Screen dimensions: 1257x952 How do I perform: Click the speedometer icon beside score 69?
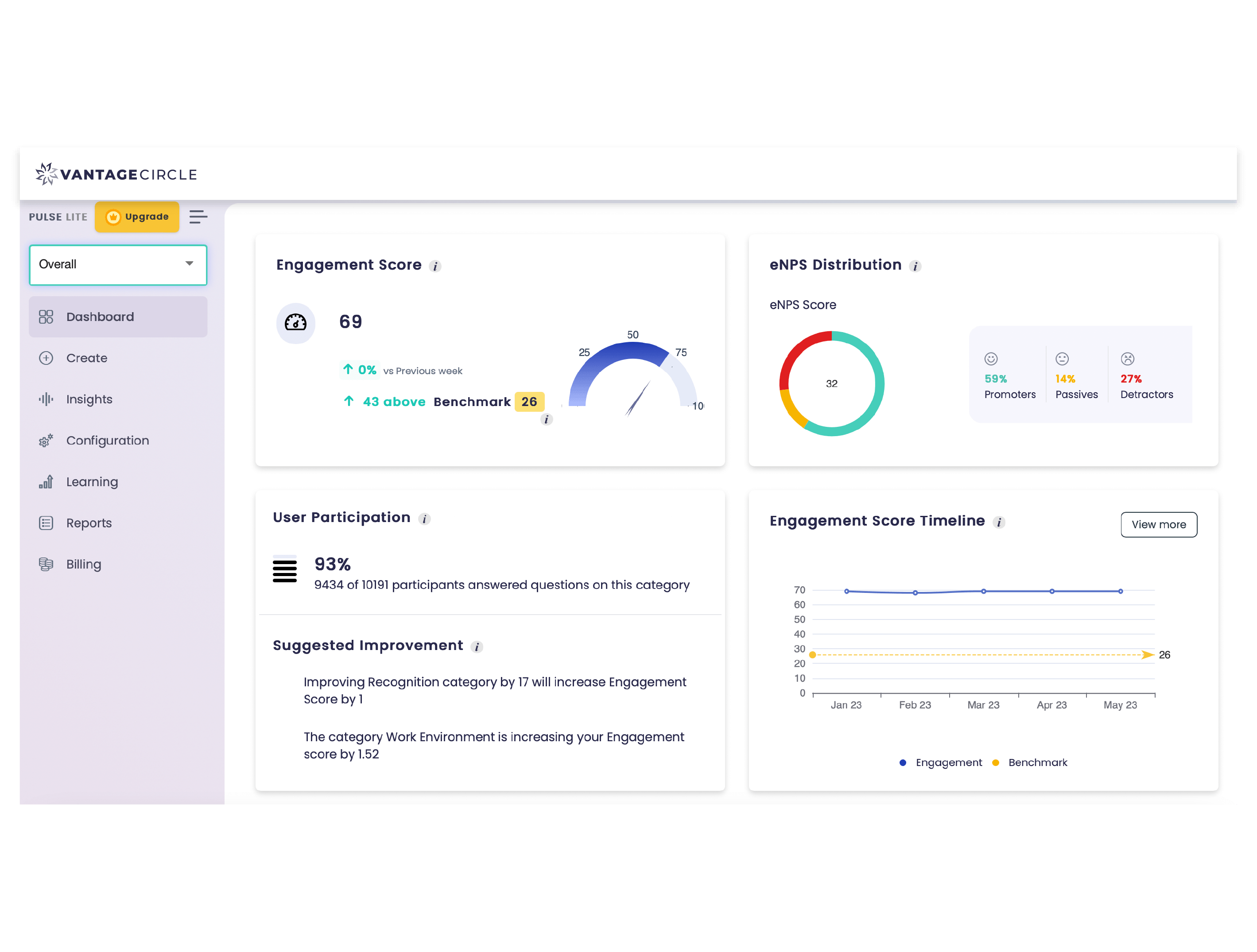[x=295, y=323]
